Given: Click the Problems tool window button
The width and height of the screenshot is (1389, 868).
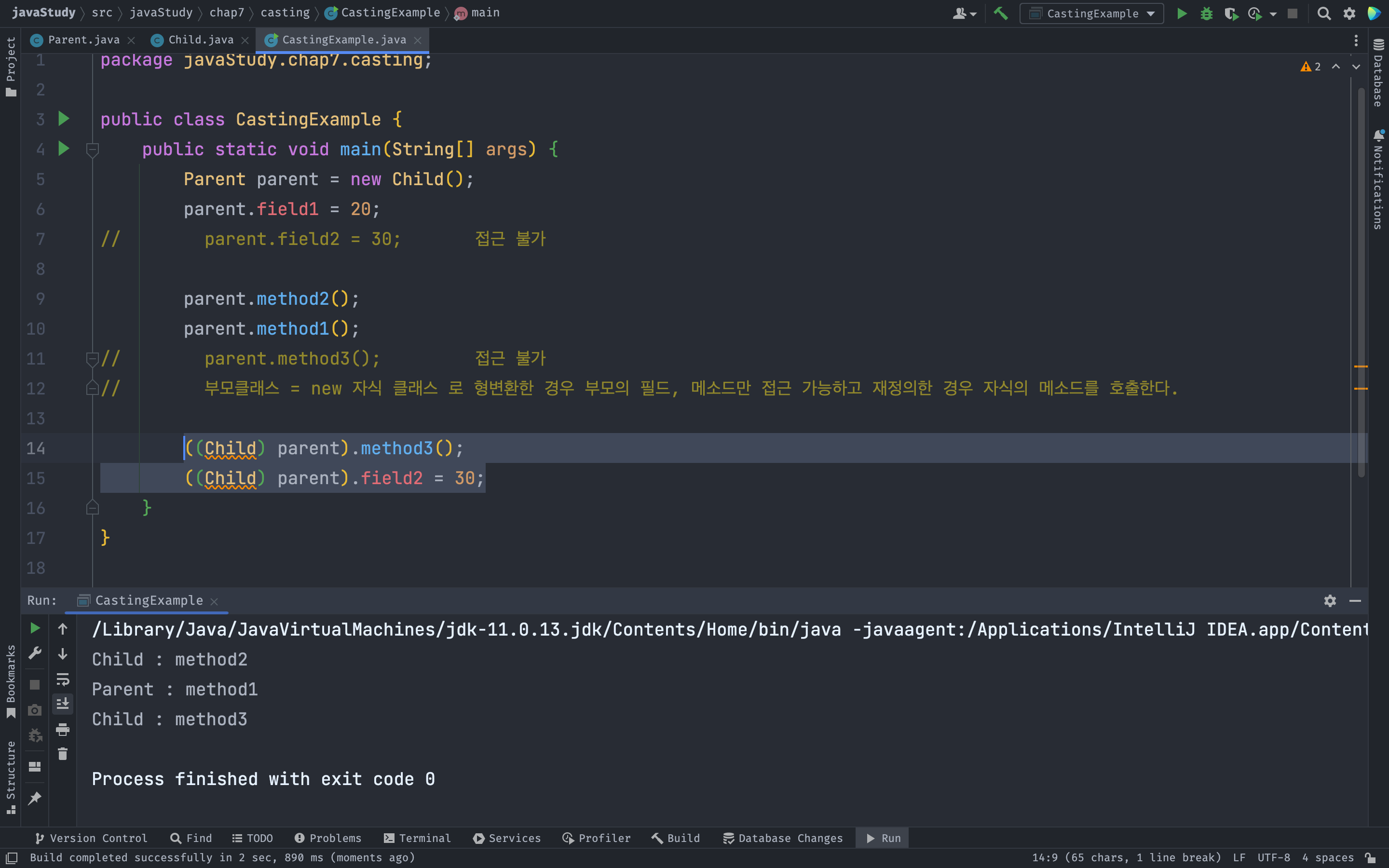Looking at the screenshot, I should click(328, 838).
